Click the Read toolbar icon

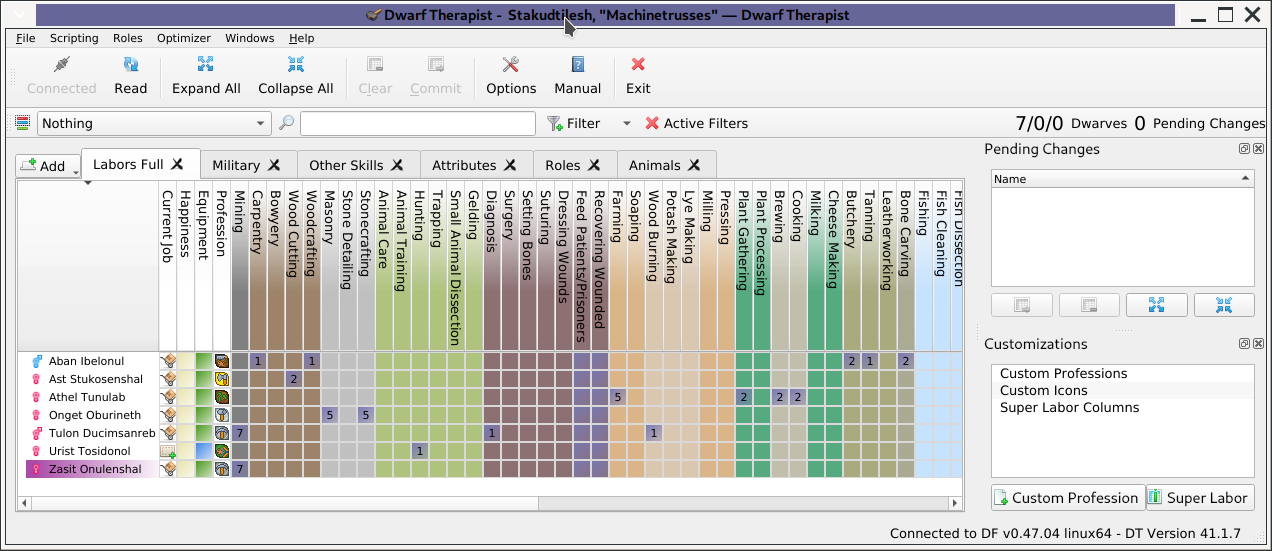[130, 65]
